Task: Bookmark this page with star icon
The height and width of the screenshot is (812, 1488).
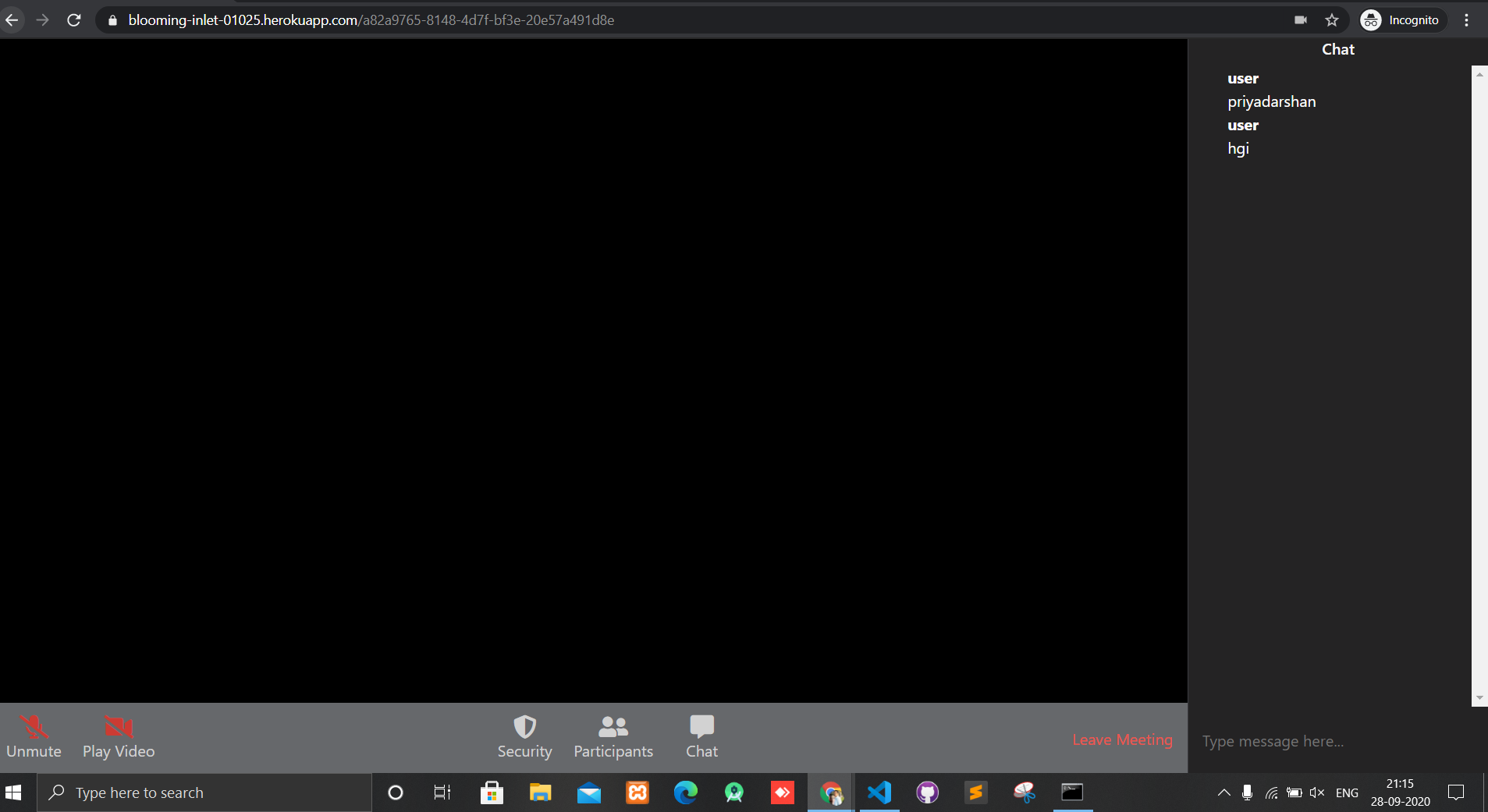Action: click(x=1332, y=20)
